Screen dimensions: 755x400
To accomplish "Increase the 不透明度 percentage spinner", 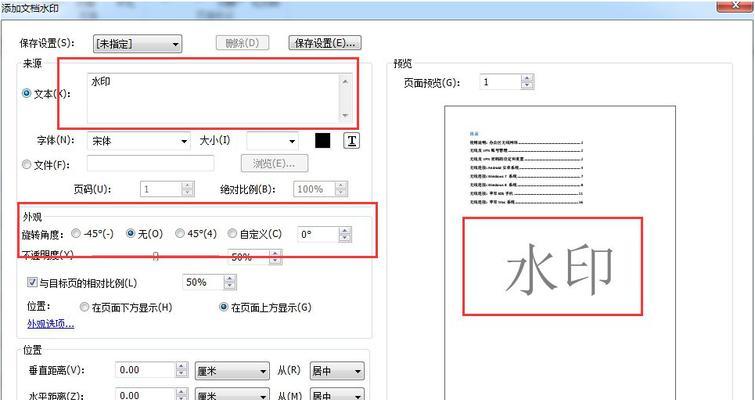I will (275, 253).
